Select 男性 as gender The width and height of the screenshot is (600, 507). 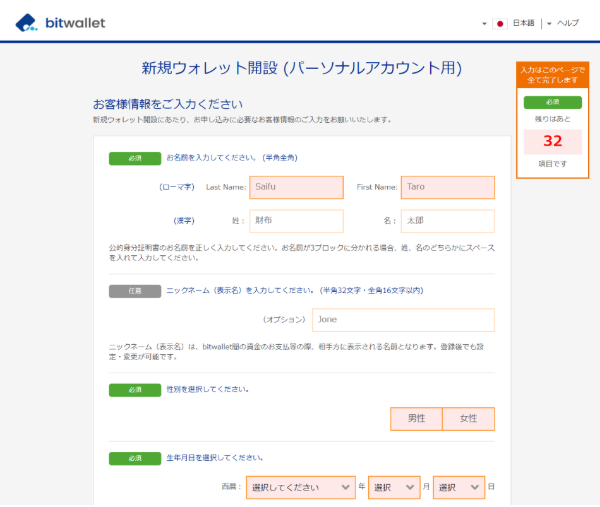click(416, 418)
